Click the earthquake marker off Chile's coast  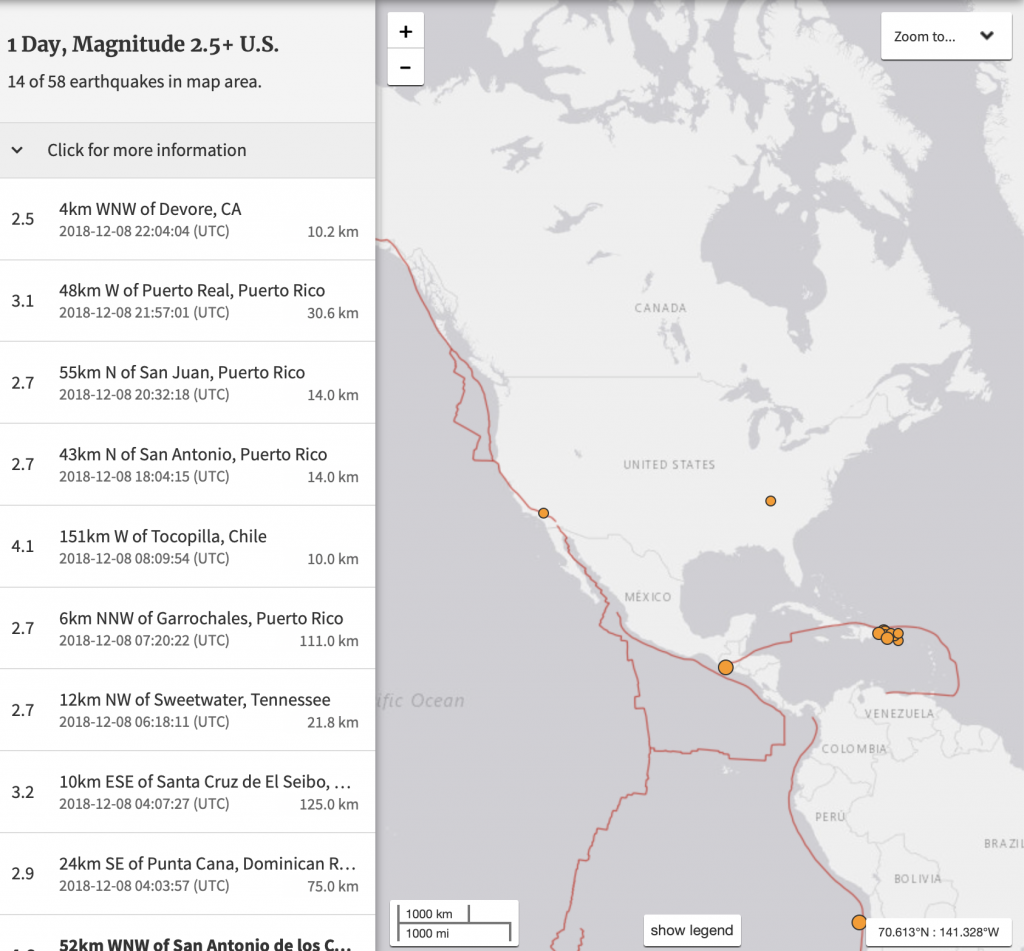[858, 920]
